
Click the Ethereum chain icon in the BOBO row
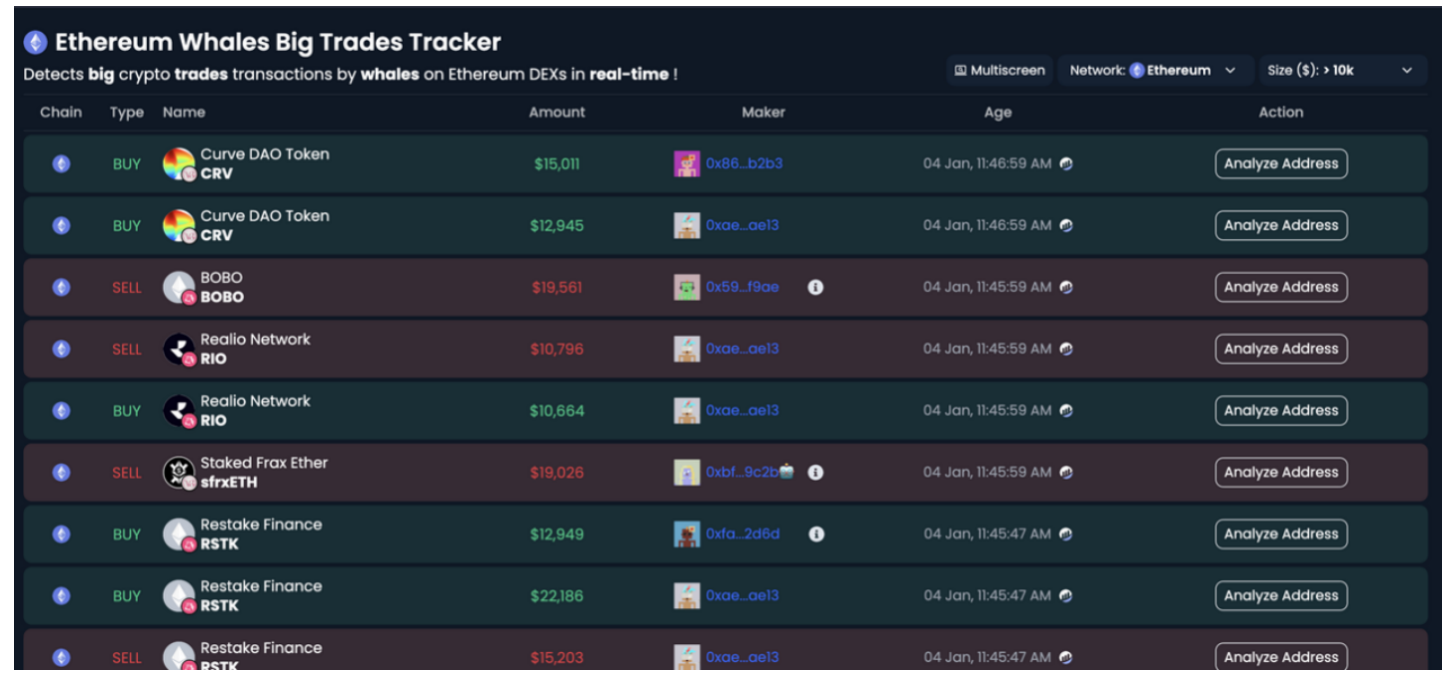61,287
